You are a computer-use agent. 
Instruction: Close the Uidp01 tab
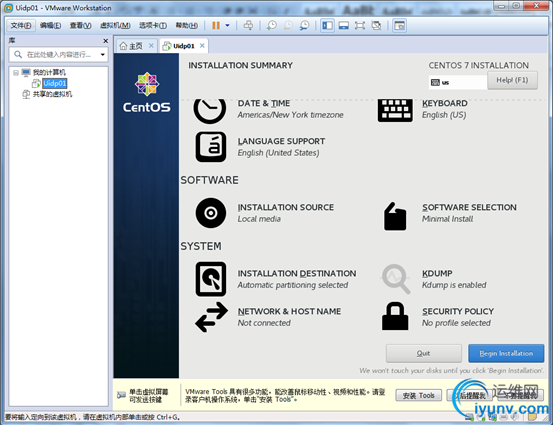[x=202, y=46]
